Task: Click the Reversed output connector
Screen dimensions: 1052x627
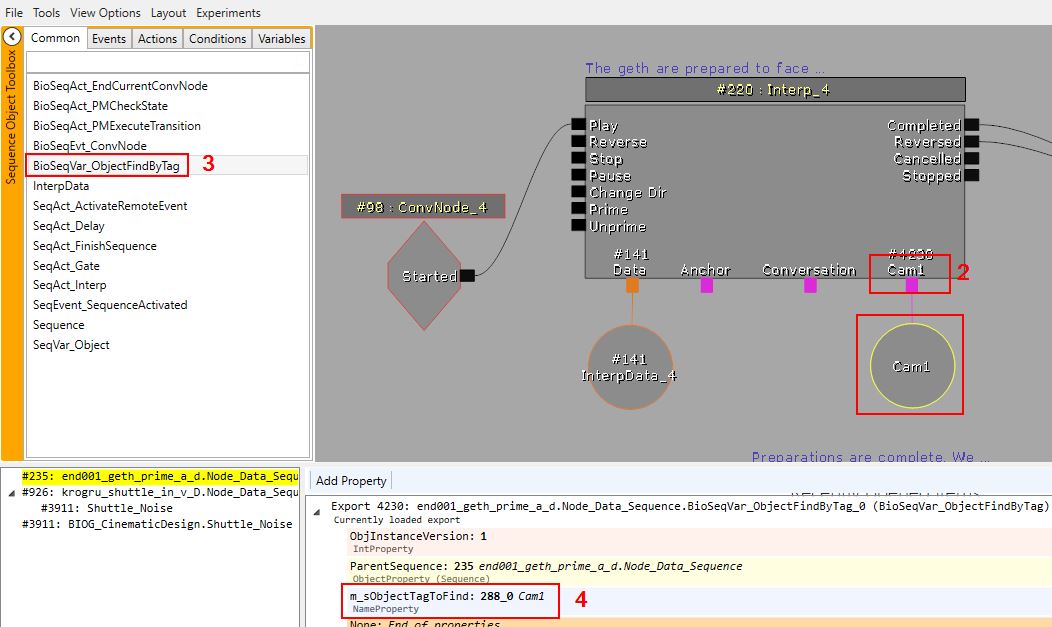Action: [971, 141]
